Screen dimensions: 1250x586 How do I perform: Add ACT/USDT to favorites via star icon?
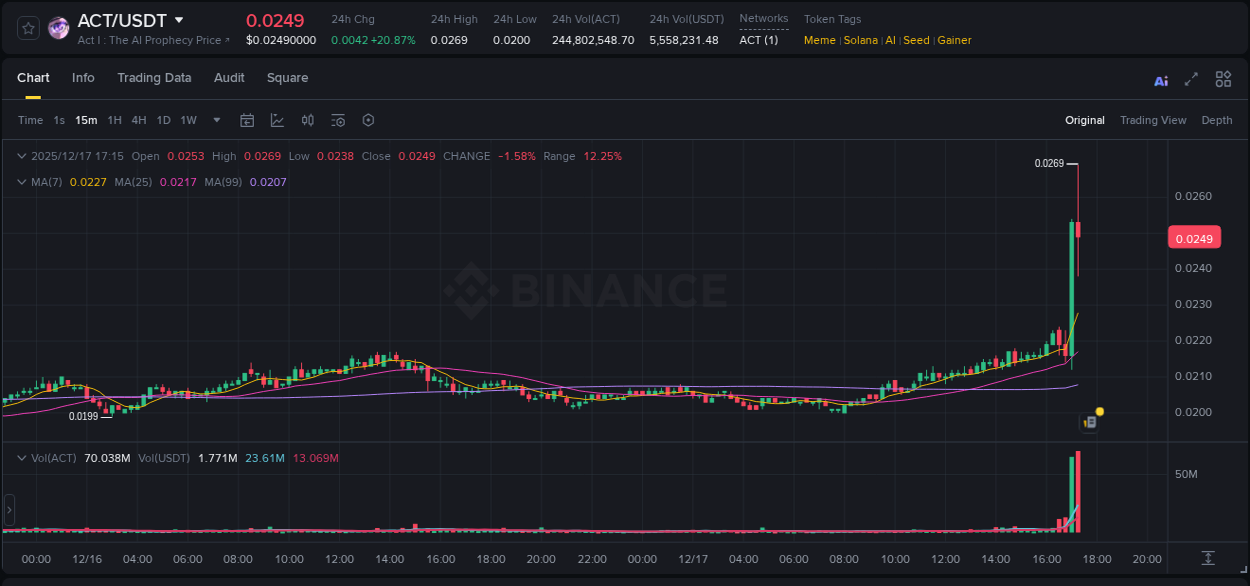point(27,27)
